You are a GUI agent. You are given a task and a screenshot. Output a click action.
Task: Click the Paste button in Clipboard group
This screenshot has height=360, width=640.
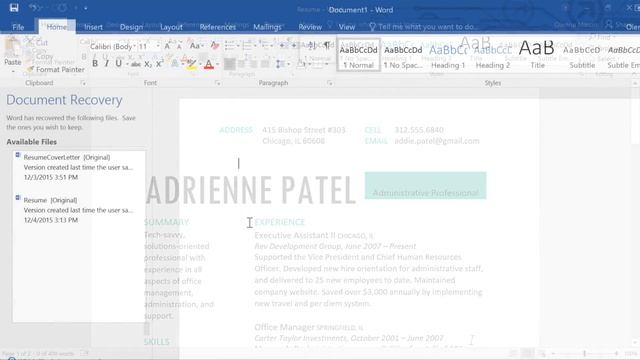coord(12,52)
